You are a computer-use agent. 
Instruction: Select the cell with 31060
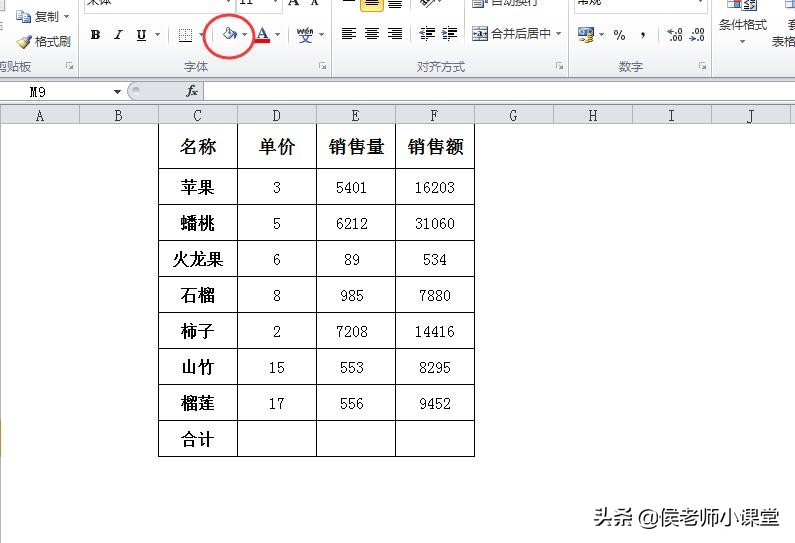(435, 223)
